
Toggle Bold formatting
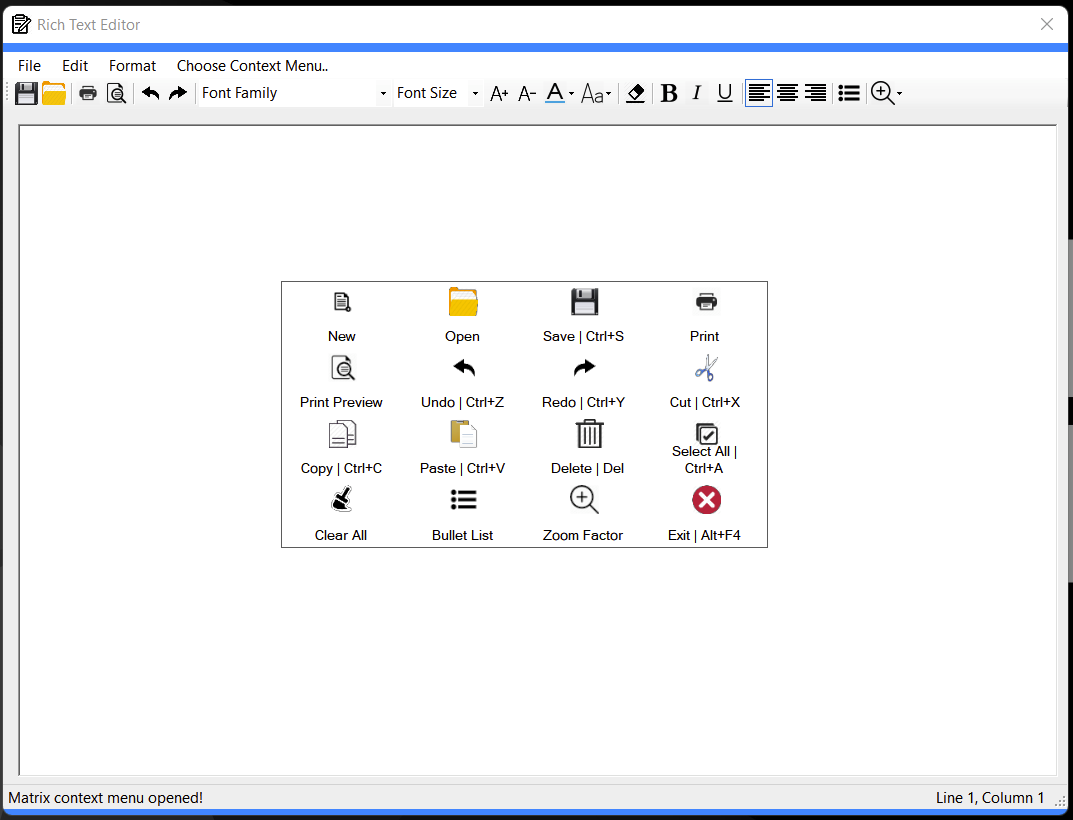pyautogui.click(x=669, y=93)
